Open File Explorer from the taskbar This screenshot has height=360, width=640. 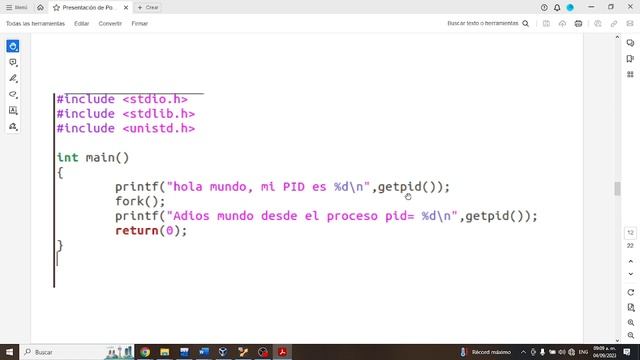pos(164,352)
